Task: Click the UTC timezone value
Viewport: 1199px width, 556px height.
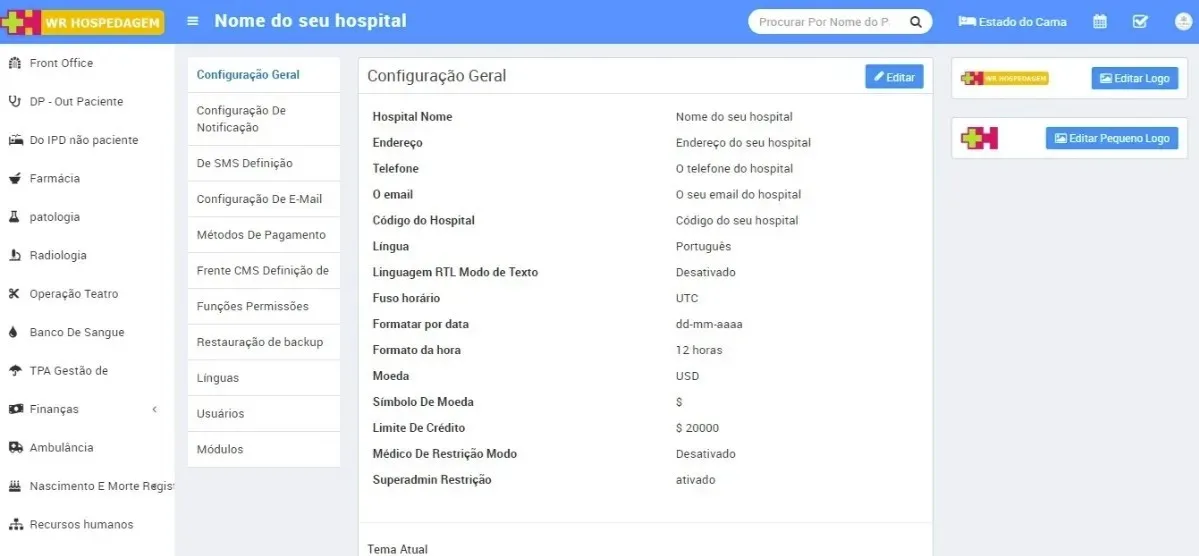Action: (x=687, y=298)
